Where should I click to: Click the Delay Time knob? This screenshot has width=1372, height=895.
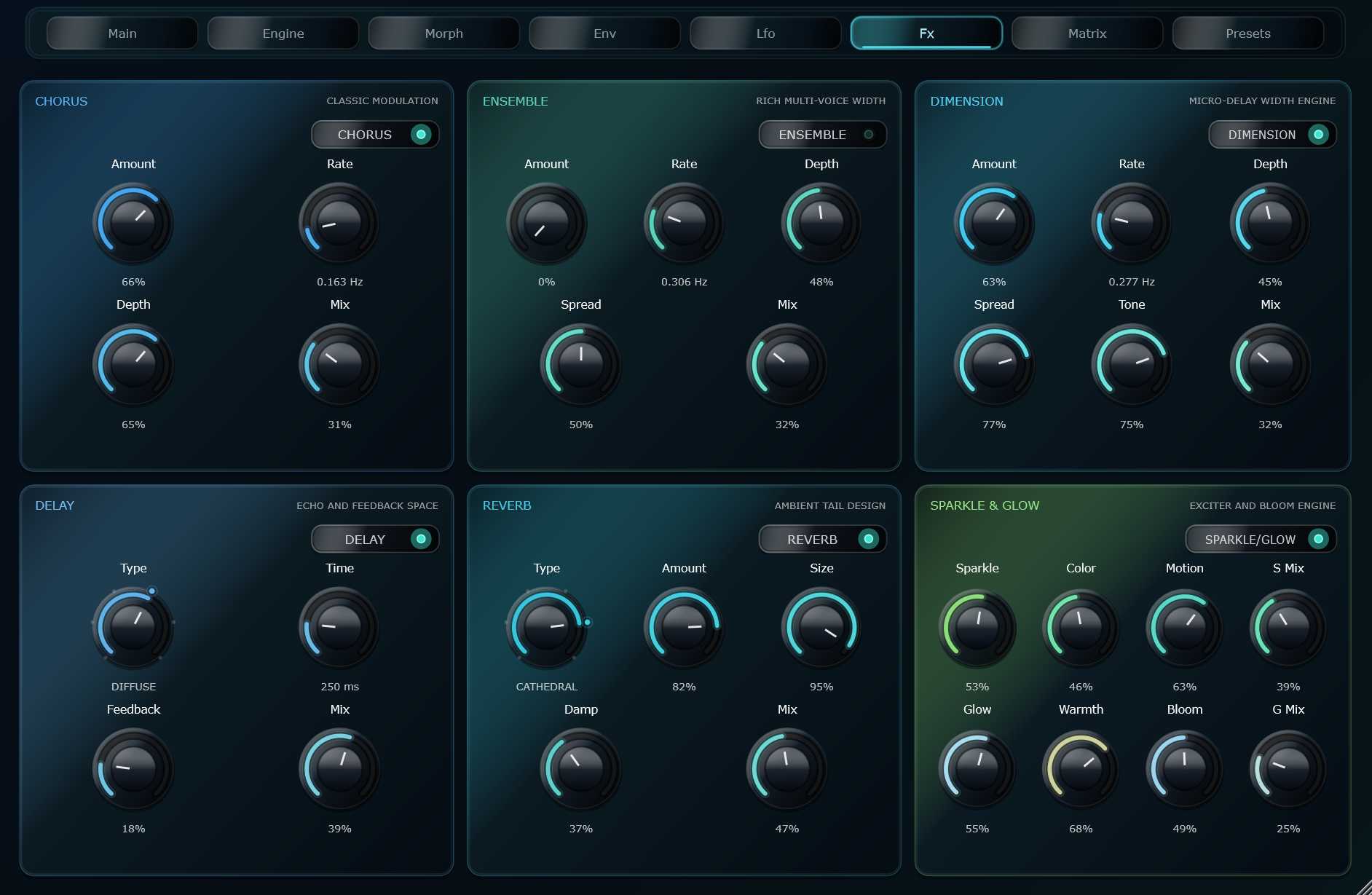[339, 627]
